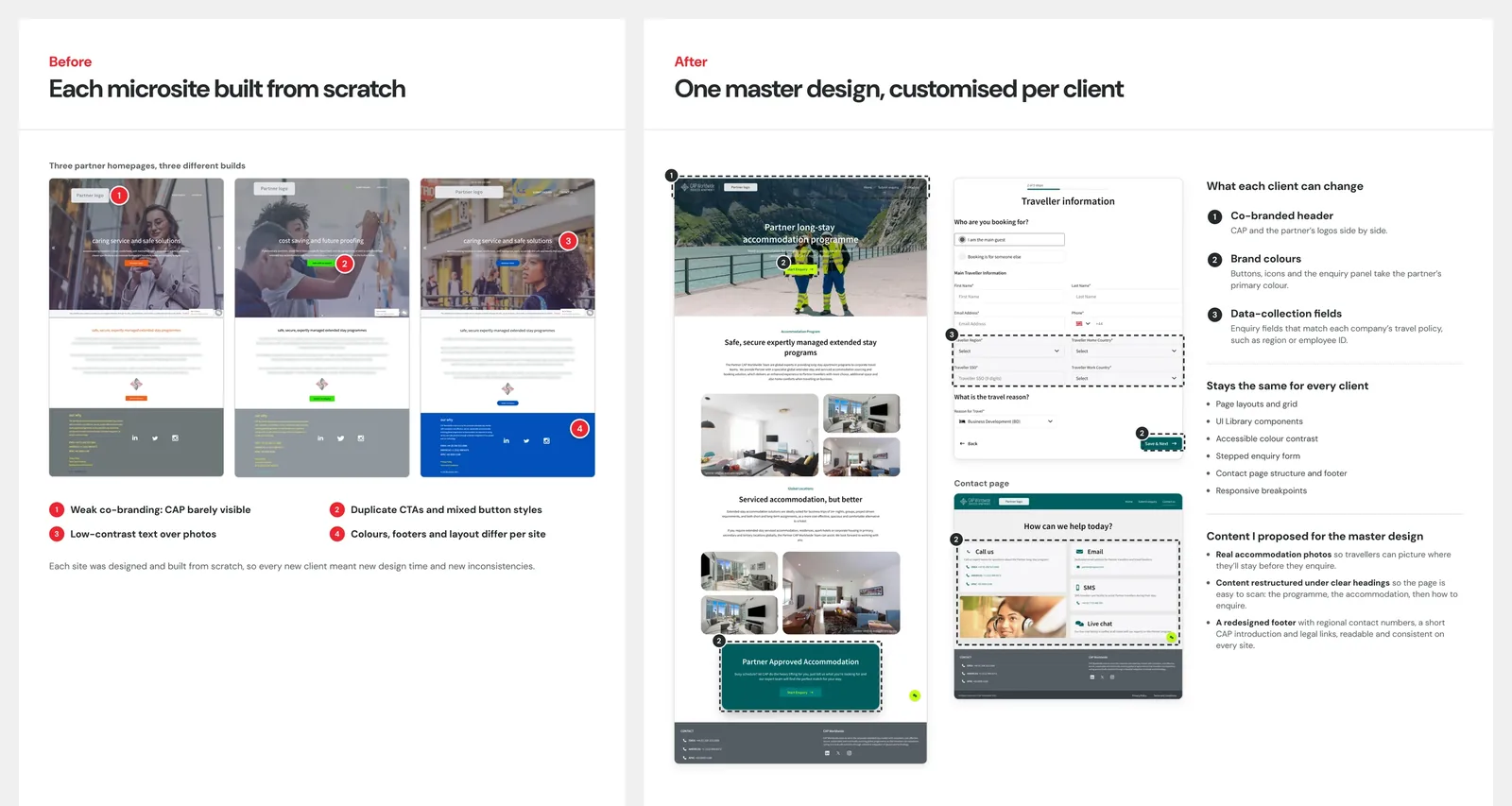The image size is (1512, 806).
Task: Click Twitter icon in orange-button Before homepage footer
Action: click(x=155, y=438)
